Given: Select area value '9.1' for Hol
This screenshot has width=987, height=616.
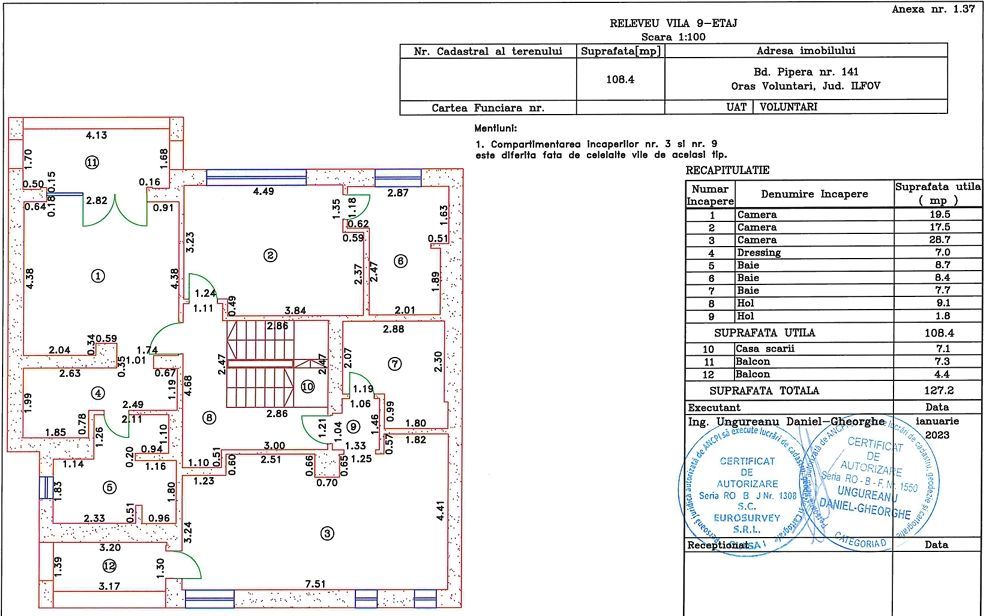Looking at the screenshot, I should pyautogui.click(x=942, y=303).
